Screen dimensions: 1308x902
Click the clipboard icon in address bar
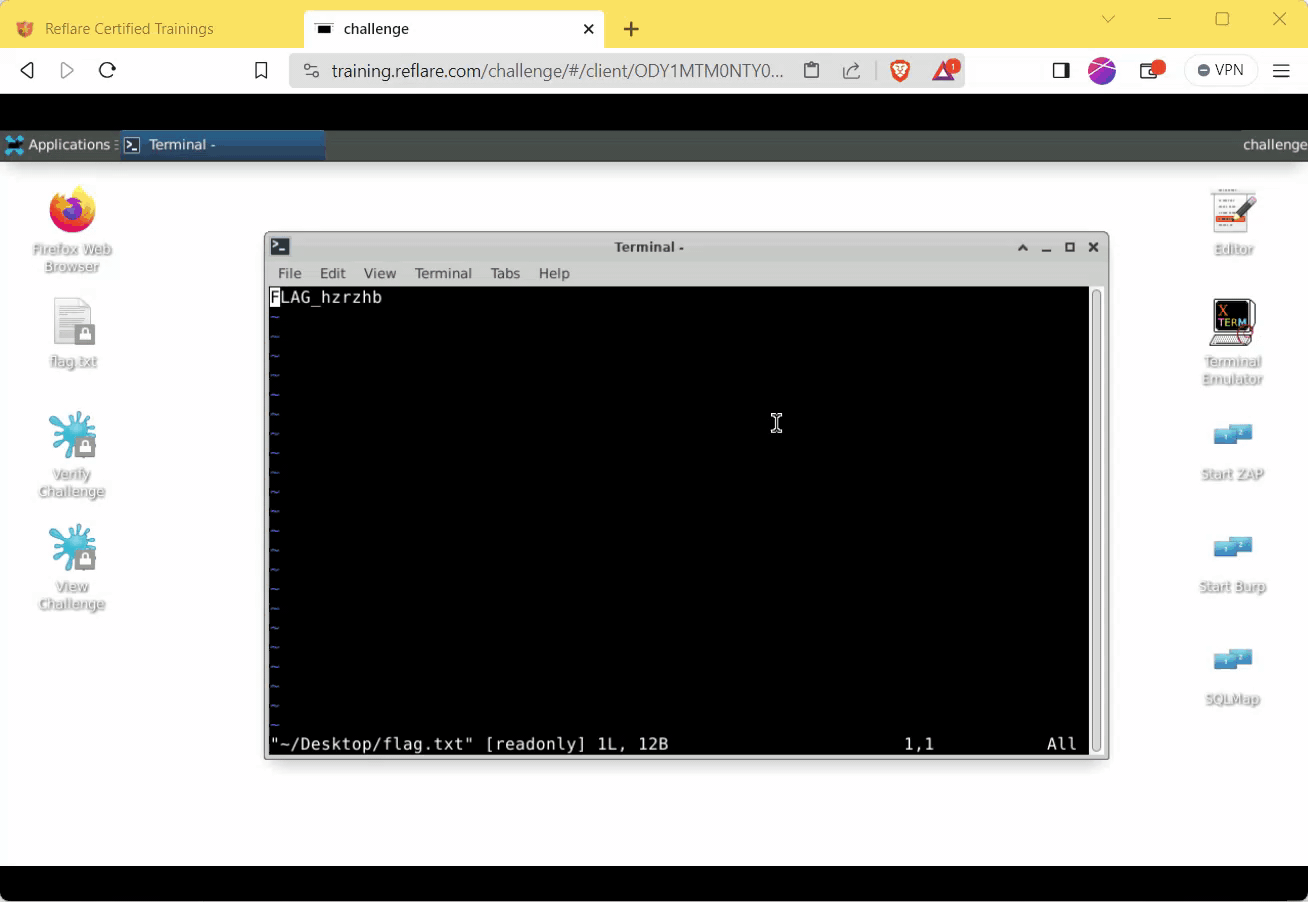point(812,70)
